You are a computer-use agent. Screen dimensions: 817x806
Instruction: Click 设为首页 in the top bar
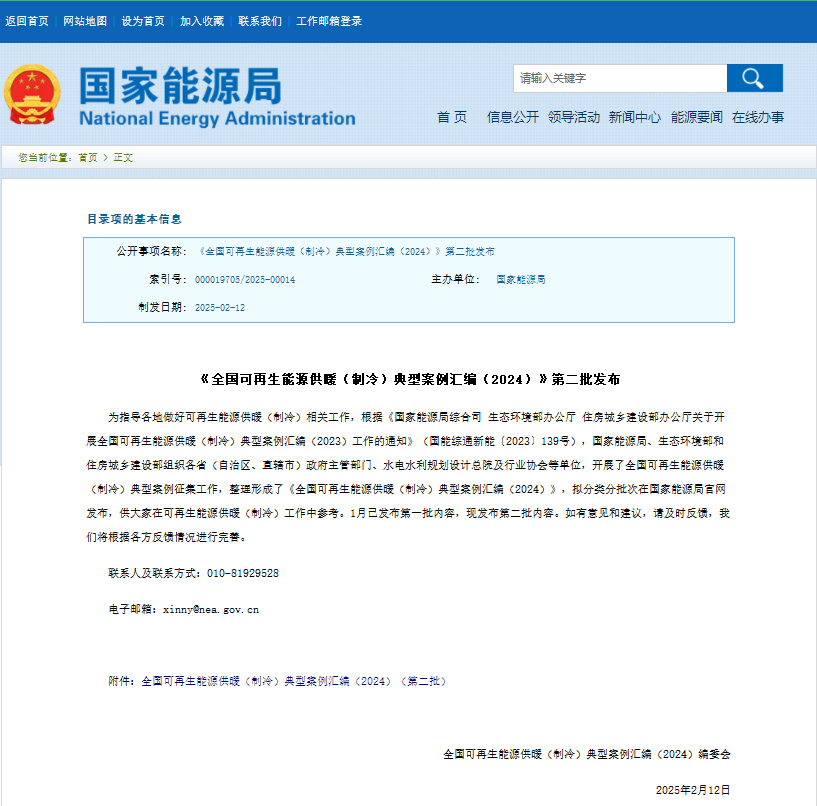click(140, 20)
